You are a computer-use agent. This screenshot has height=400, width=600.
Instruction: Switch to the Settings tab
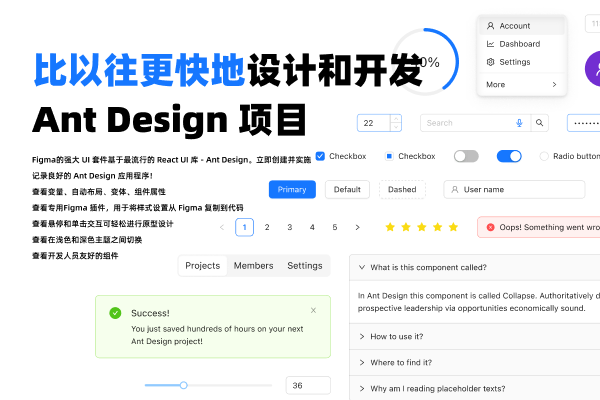coord(305,266)
